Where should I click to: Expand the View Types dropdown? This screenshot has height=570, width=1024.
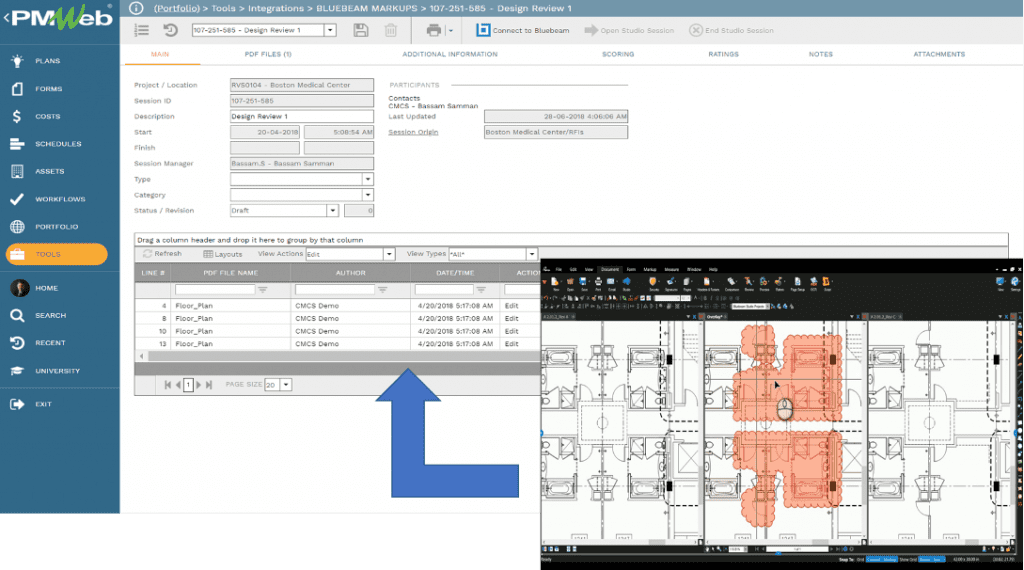point(532,254)
